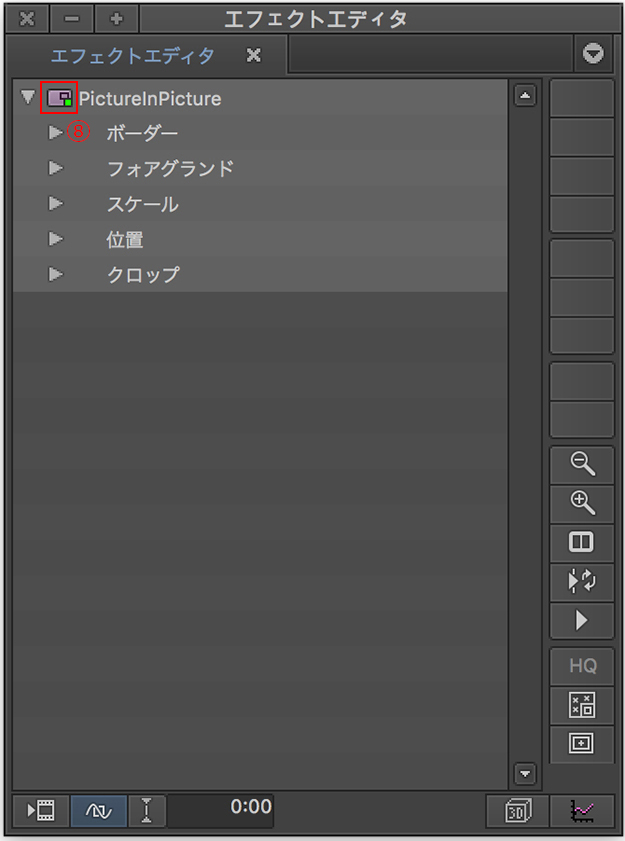This screenshot has width=625, height=841.
Task: Click the Zoom In magnifier icon
Action: pos(581,502)
